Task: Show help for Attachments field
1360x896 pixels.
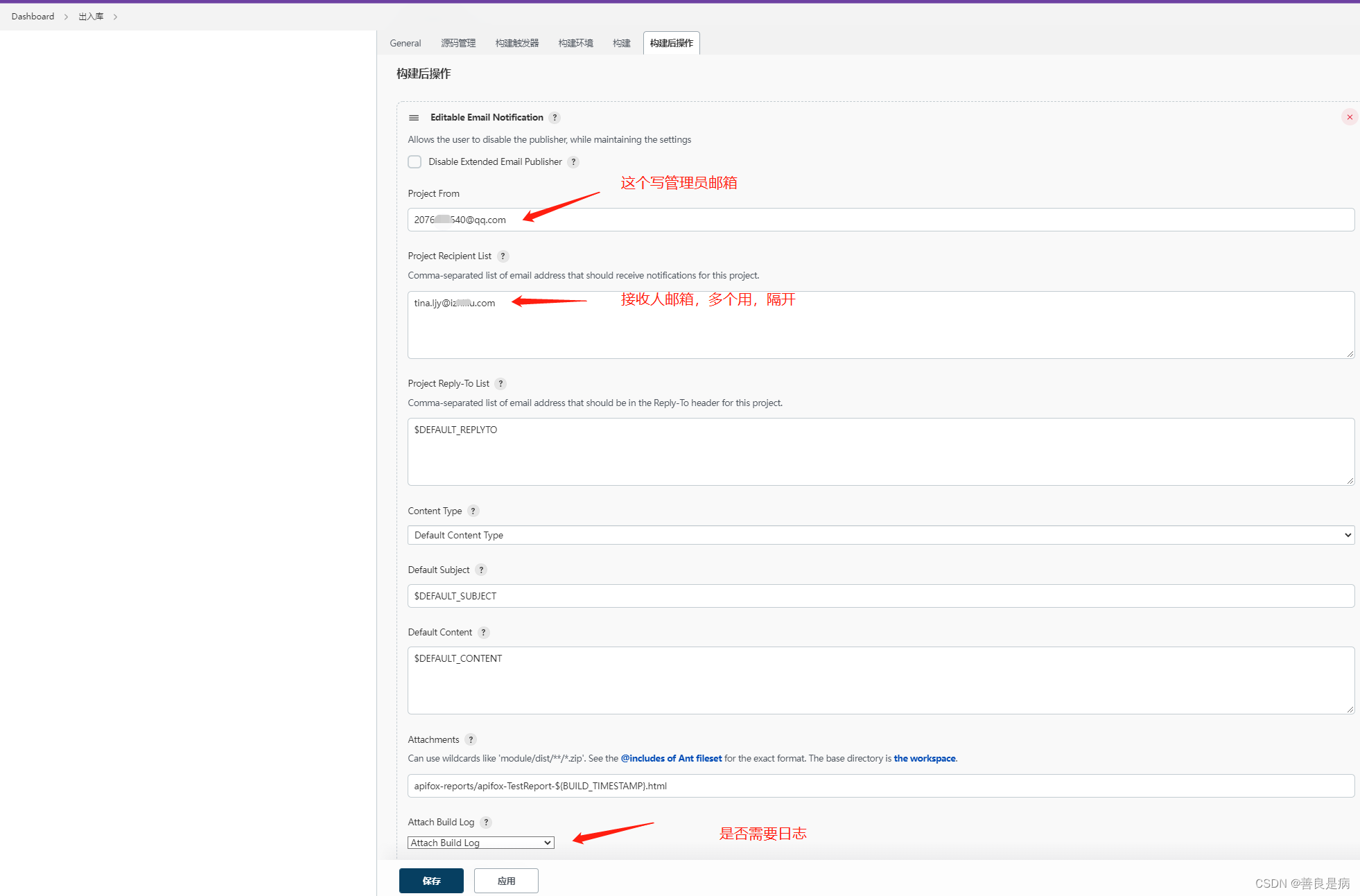Action: pos(471,740)
